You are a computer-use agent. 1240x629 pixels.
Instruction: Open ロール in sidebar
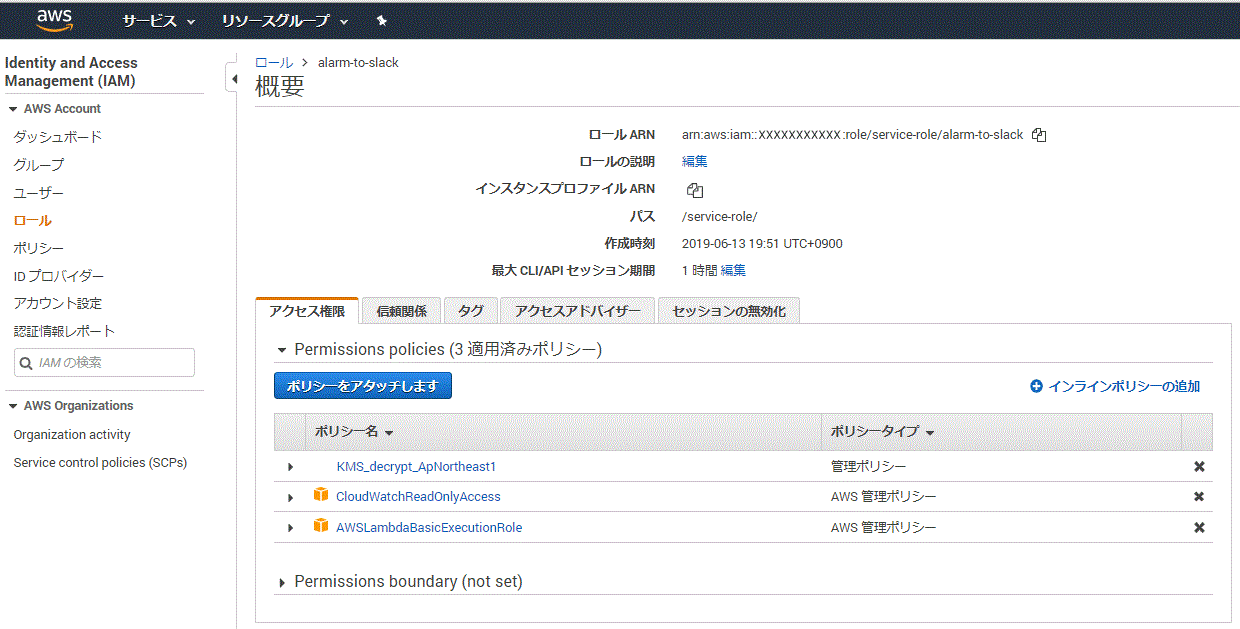tap(32, 220)
